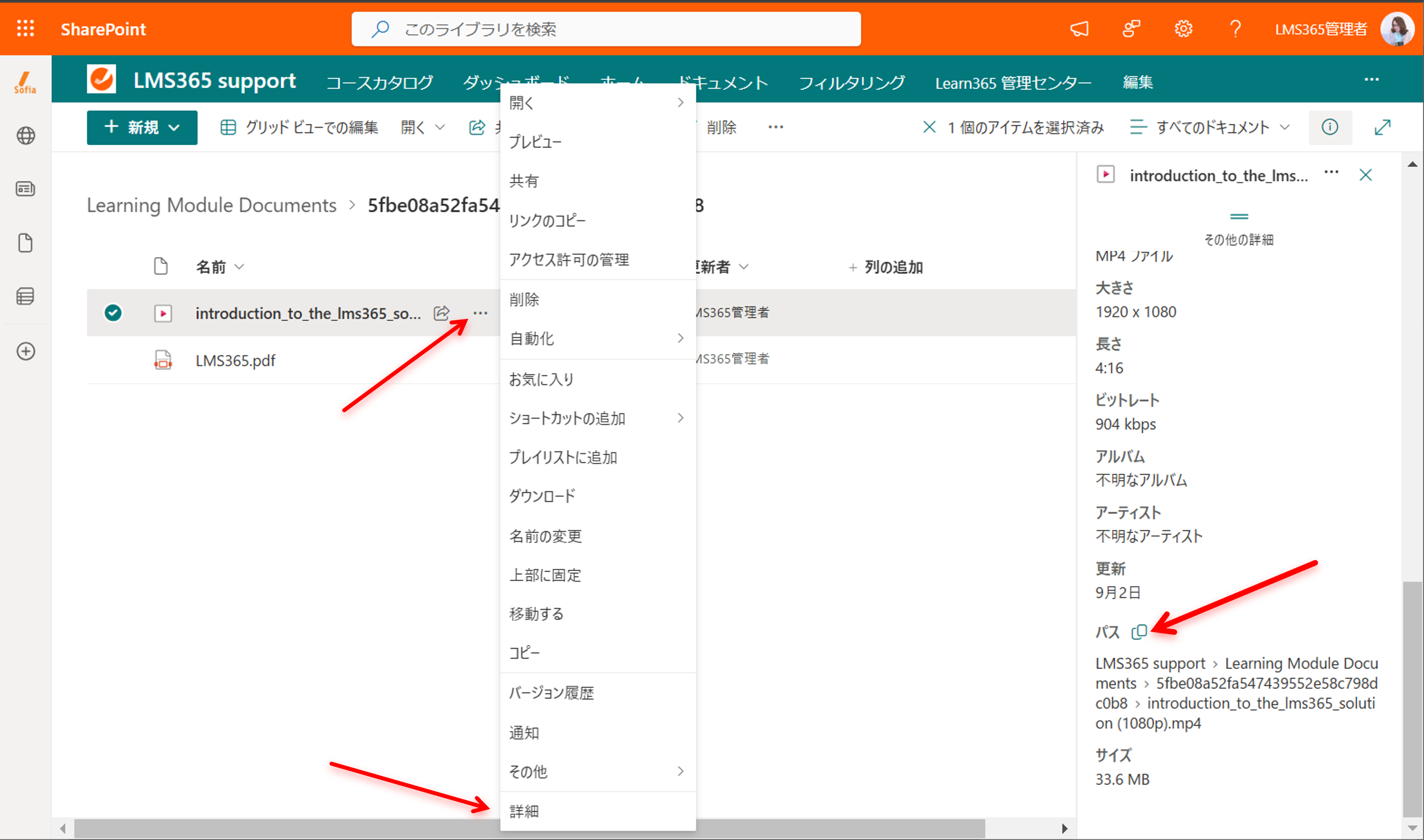Open the LMS365管理者 profile avatar

(x=1397, y=29)
